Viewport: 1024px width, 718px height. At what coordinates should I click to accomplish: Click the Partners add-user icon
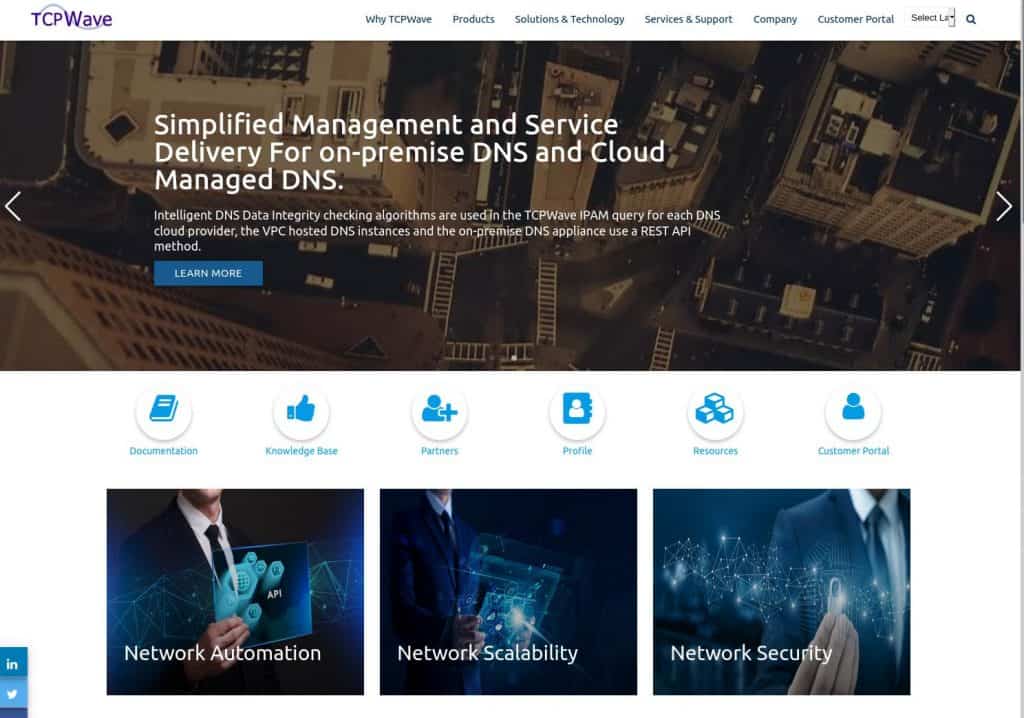point(439,406)
